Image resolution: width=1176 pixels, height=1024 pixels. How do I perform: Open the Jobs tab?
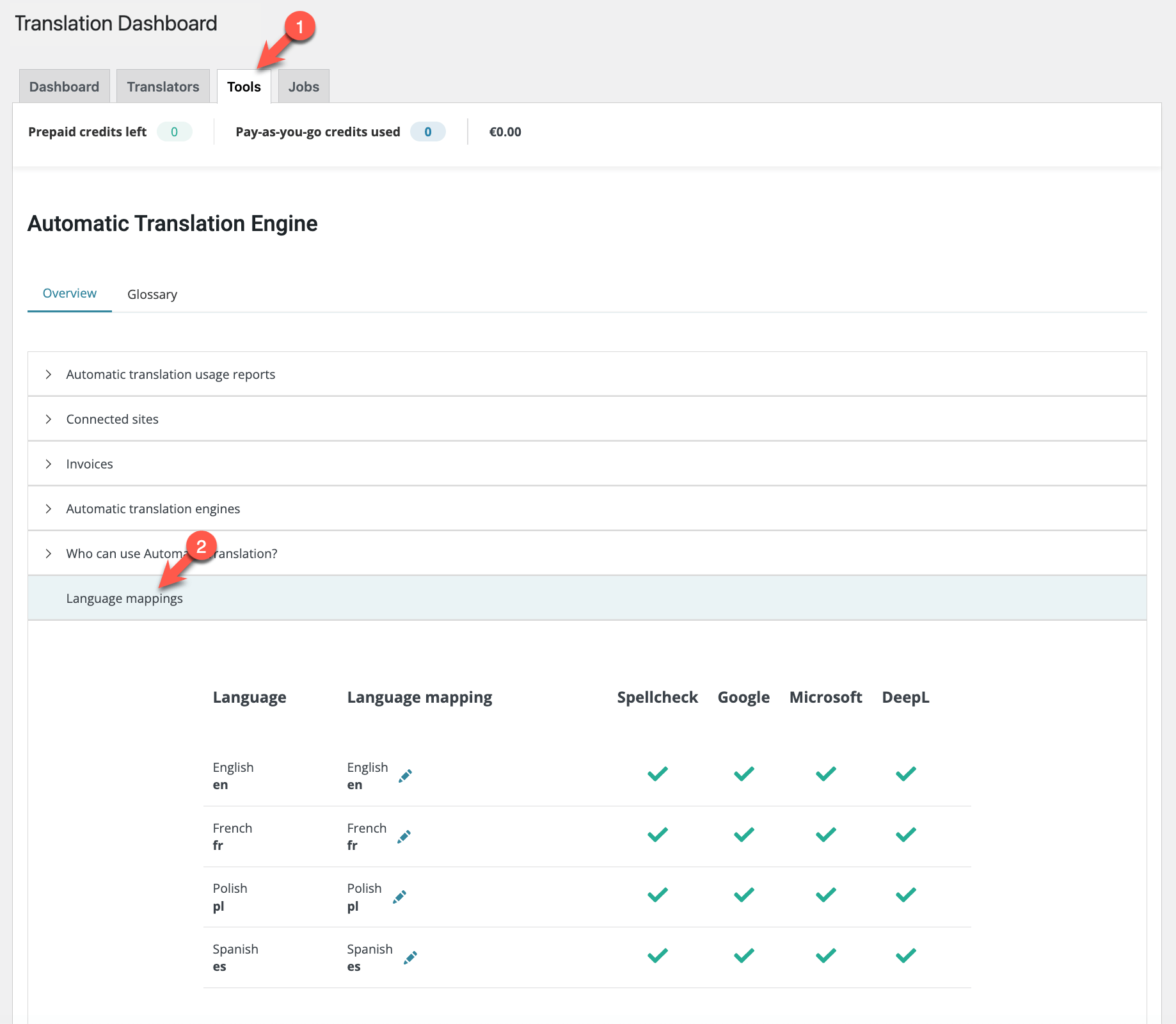click(x=303, y=86)
